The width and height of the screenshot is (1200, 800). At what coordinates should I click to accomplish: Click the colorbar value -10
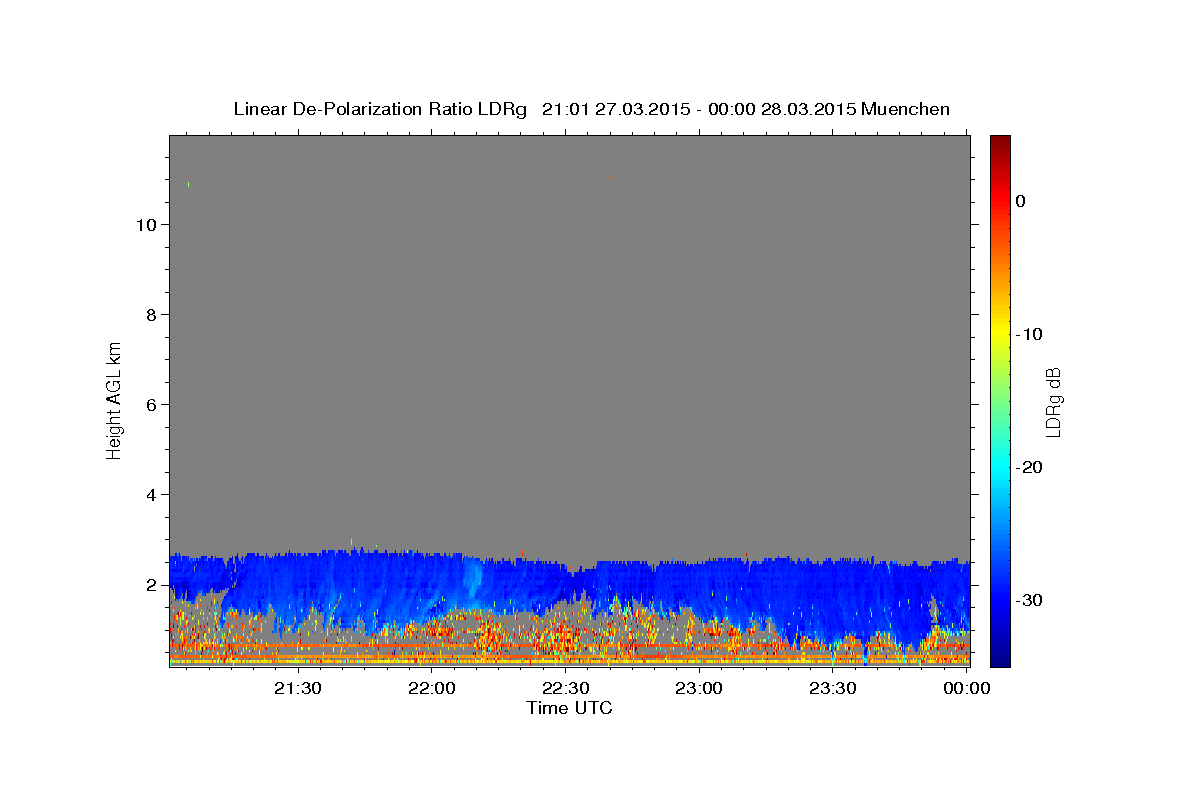coord(1030,334)
